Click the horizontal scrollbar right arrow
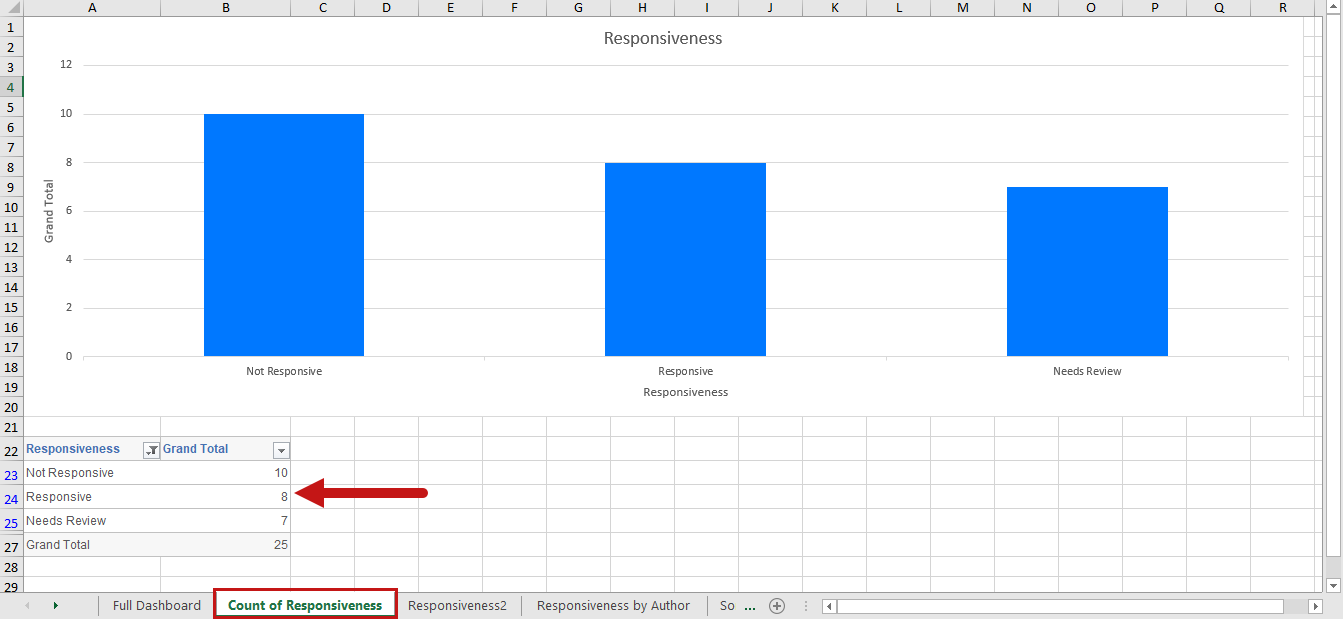The height and width of the screenshot is (619, 1343). click(x=1315, y=606)
